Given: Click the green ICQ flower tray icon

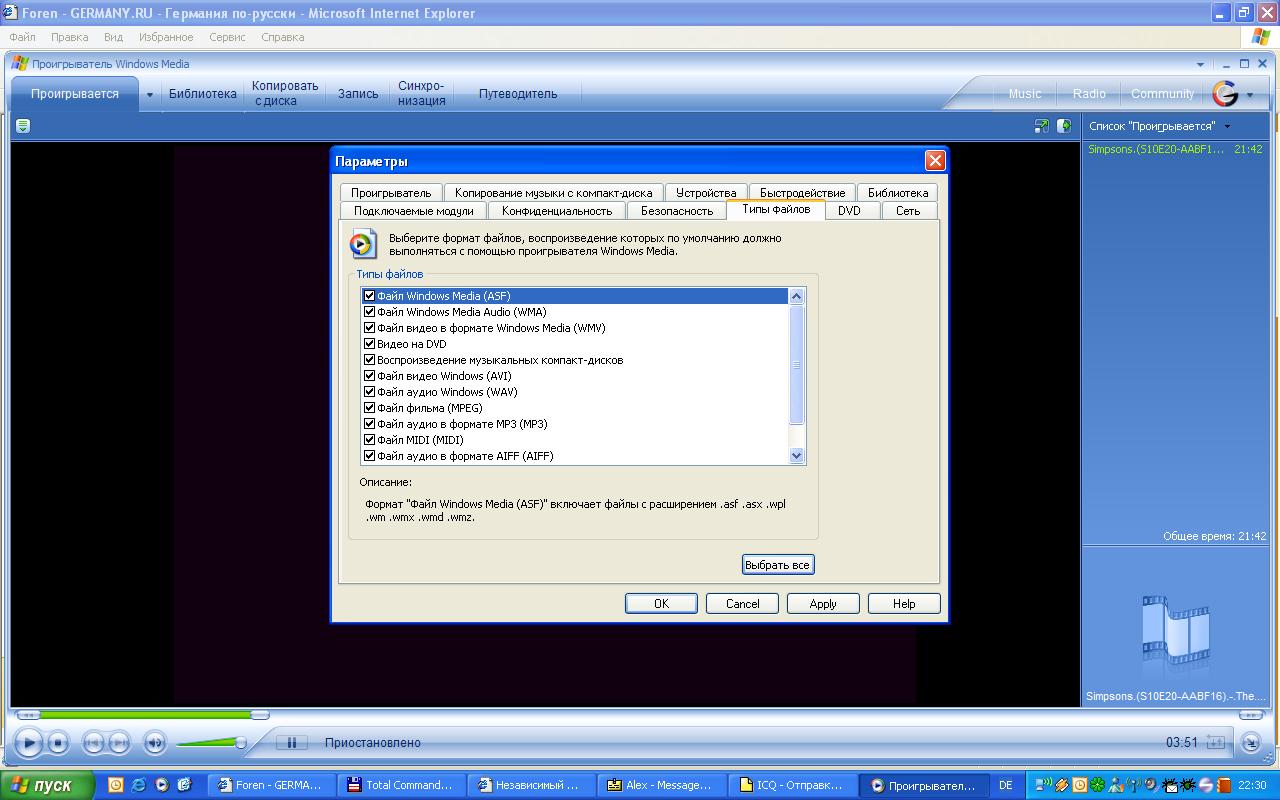Looking at the screenshot, I should coord(1097,785).
